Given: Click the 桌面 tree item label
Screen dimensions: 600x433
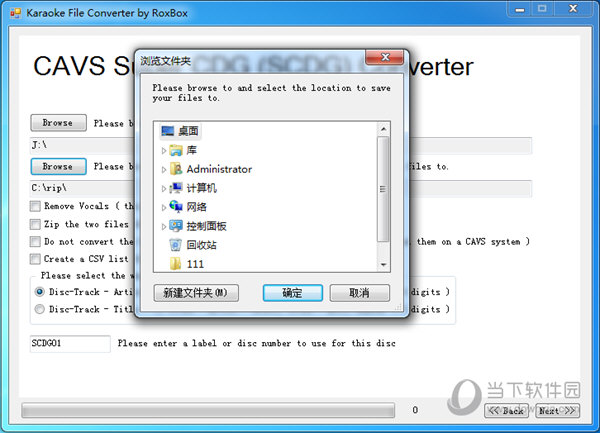Looking at the screenshot, I should [188, 131].
